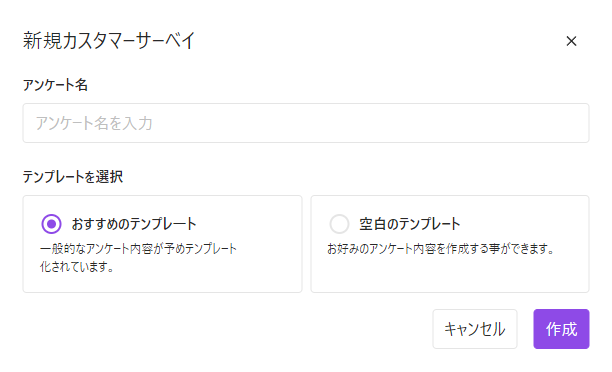Close the 新規カスタマーサーベイ dialog with the X icon

pyautogui.click(x=571, y=41)
